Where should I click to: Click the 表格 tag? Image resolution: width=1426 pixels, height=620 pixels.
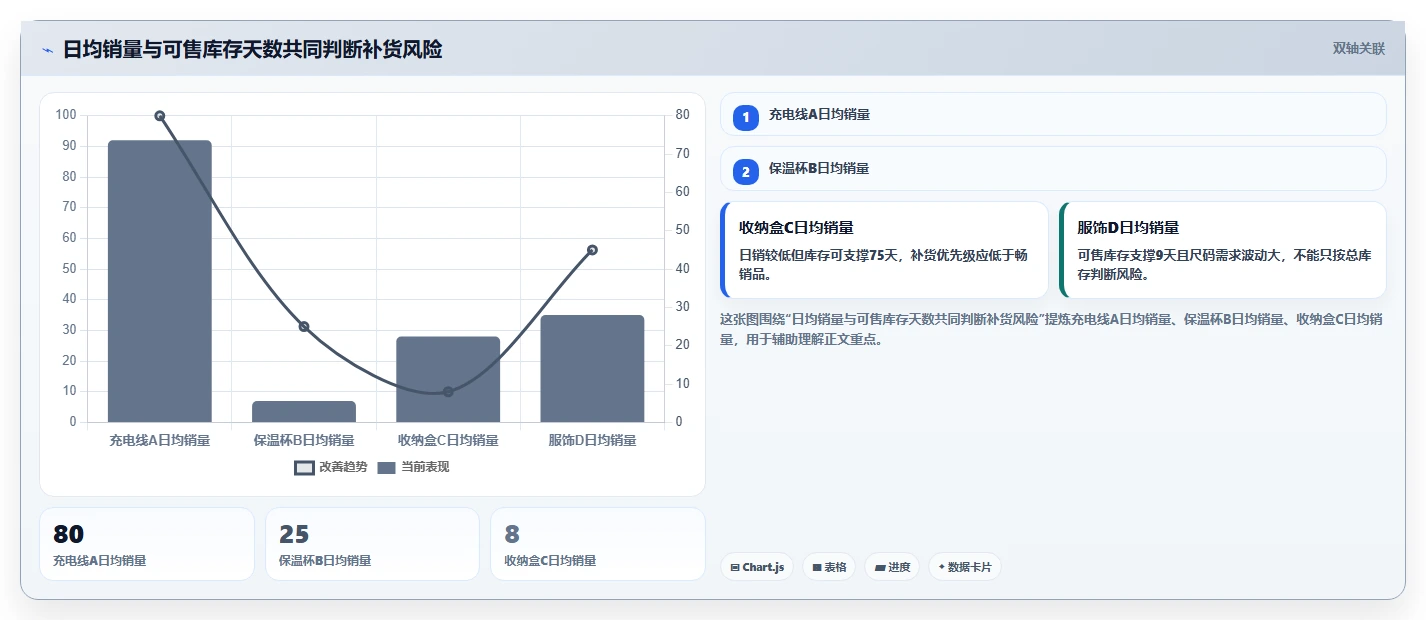tap(829, 567)
